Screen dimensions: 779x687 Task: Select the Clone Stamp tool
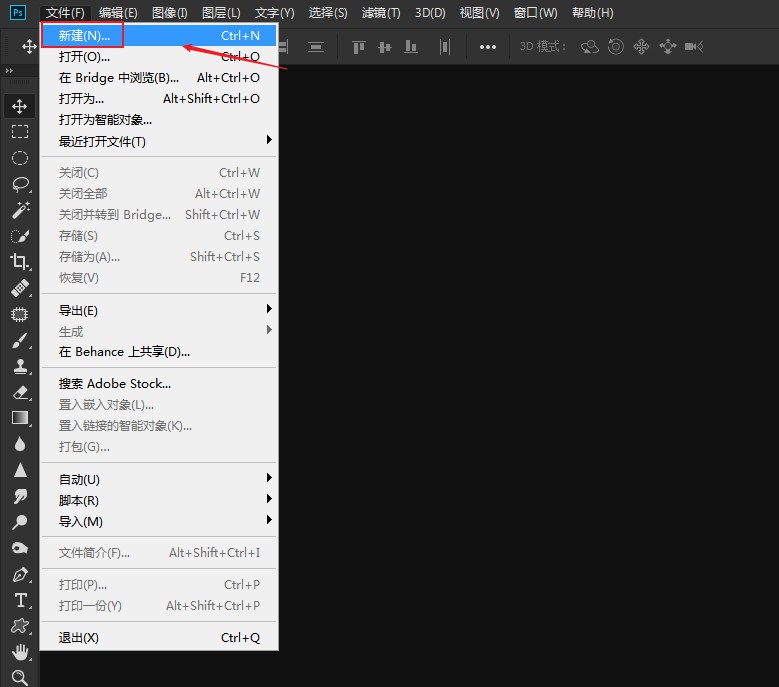pyautogui.click(x=20, y=367)
